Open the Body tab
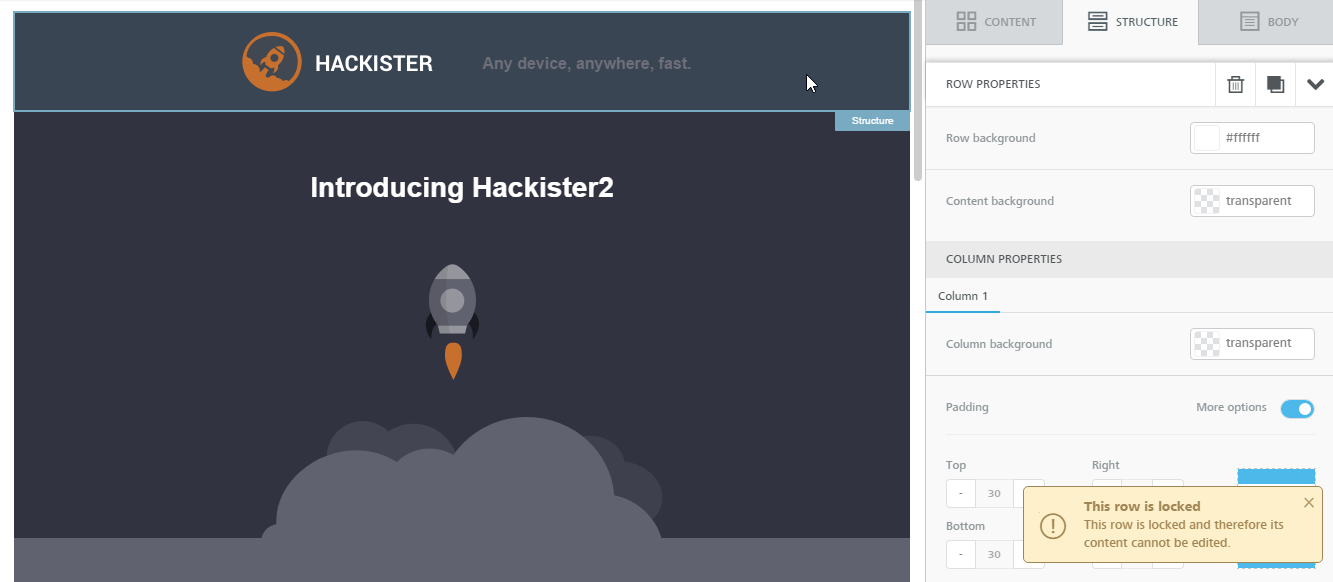Image resolution: width=1333 pixels, height=582 pixels. (1268, 22)
